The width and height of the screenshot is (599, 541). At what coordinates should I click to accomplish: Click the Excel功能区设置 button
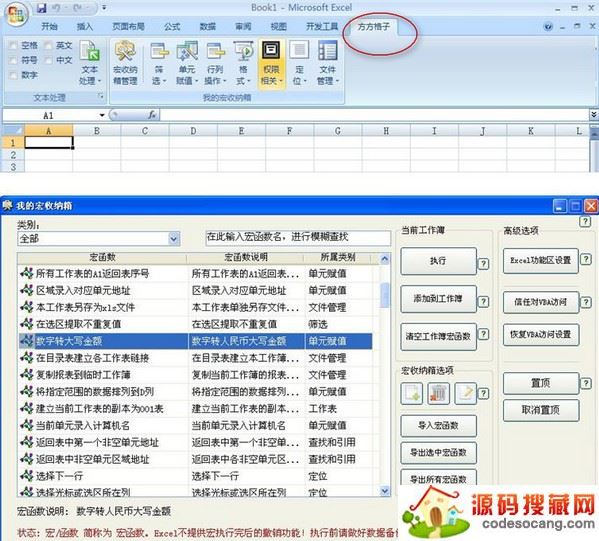click(x=540, y=261)
